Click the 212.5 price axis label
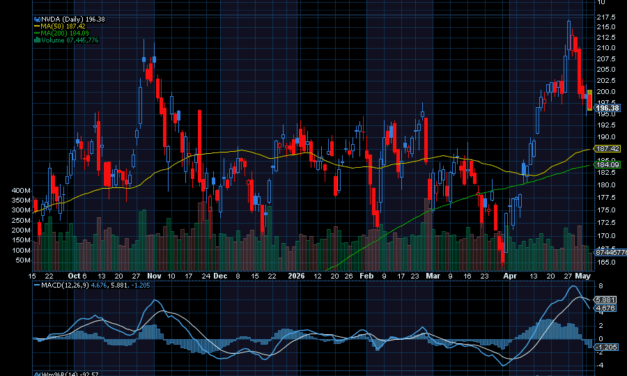This screenshot has width=627, height=376. pyautogui.click(x=606, y=37)
